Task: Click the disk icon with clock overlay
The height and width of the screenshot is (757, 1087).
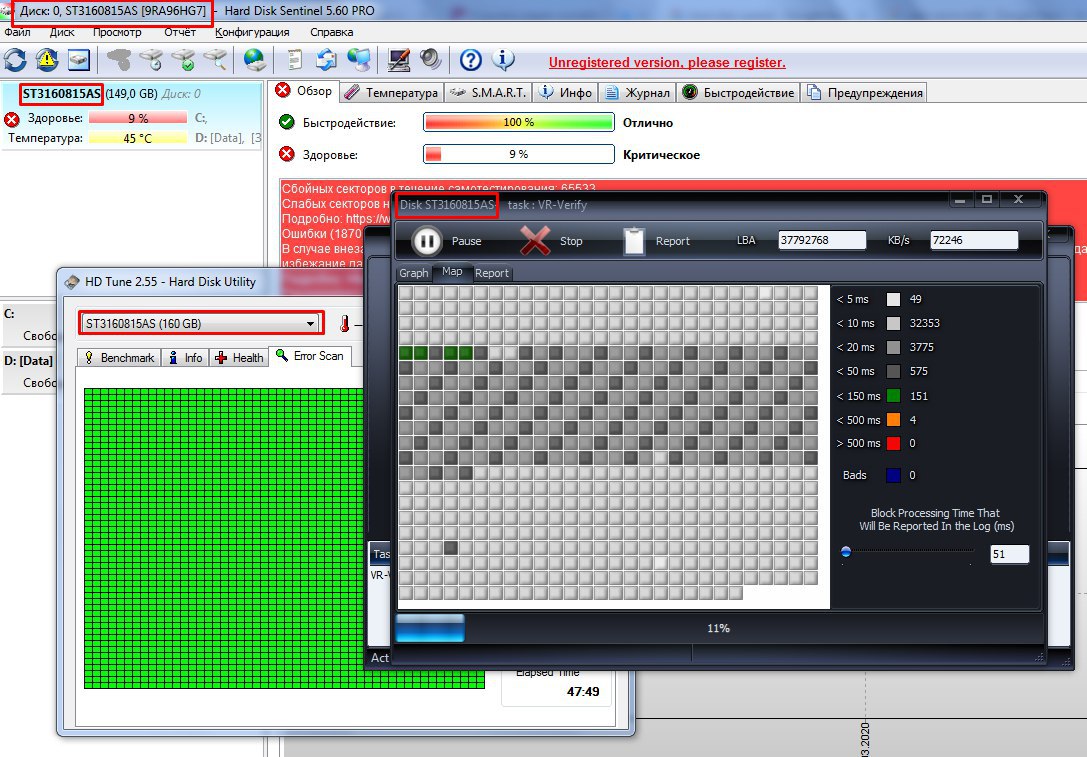Action: (x=151, y=60)
